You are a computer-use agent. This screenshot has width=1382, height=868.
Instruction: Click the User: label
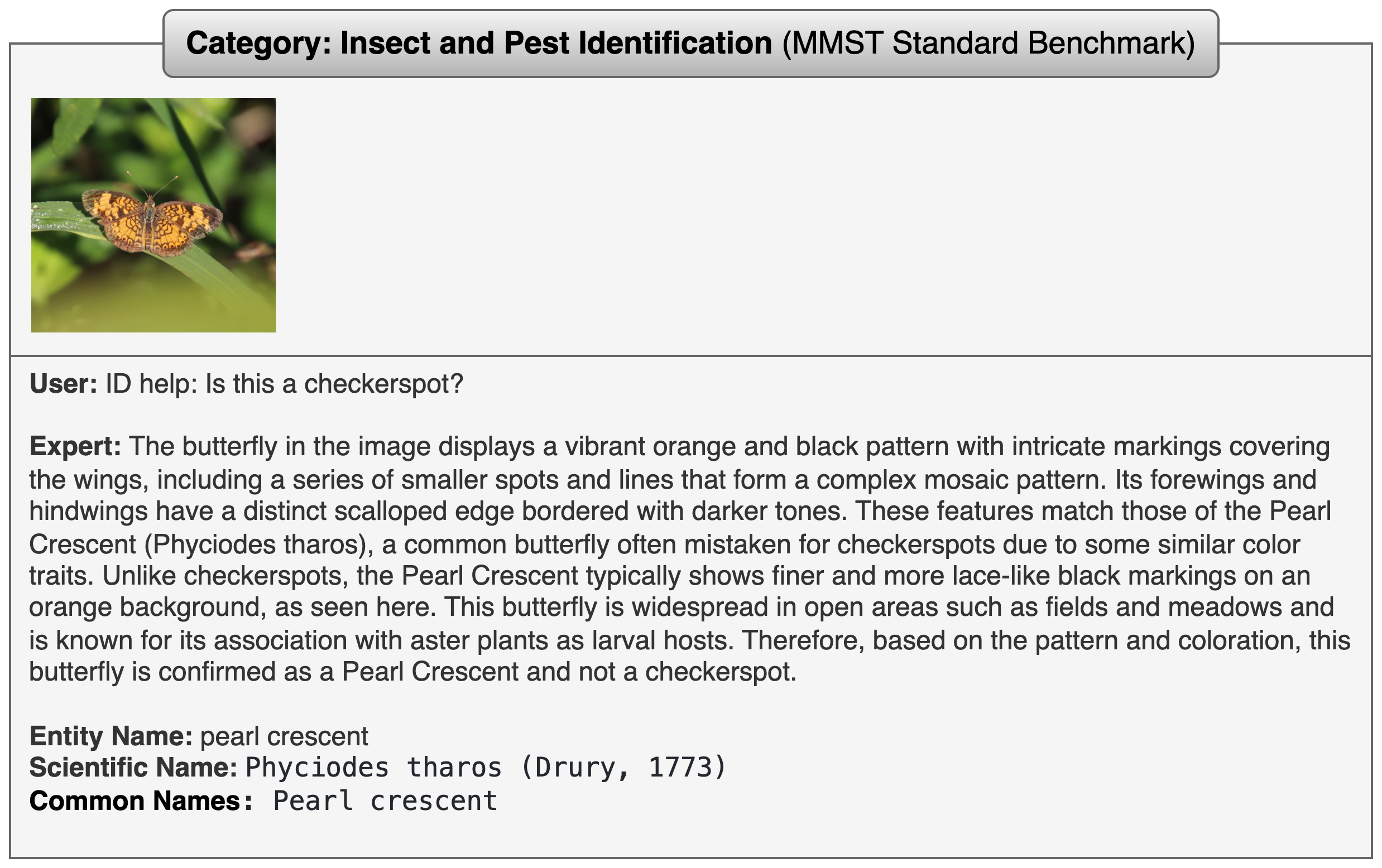pyautogui.click(x=63, y=383)
